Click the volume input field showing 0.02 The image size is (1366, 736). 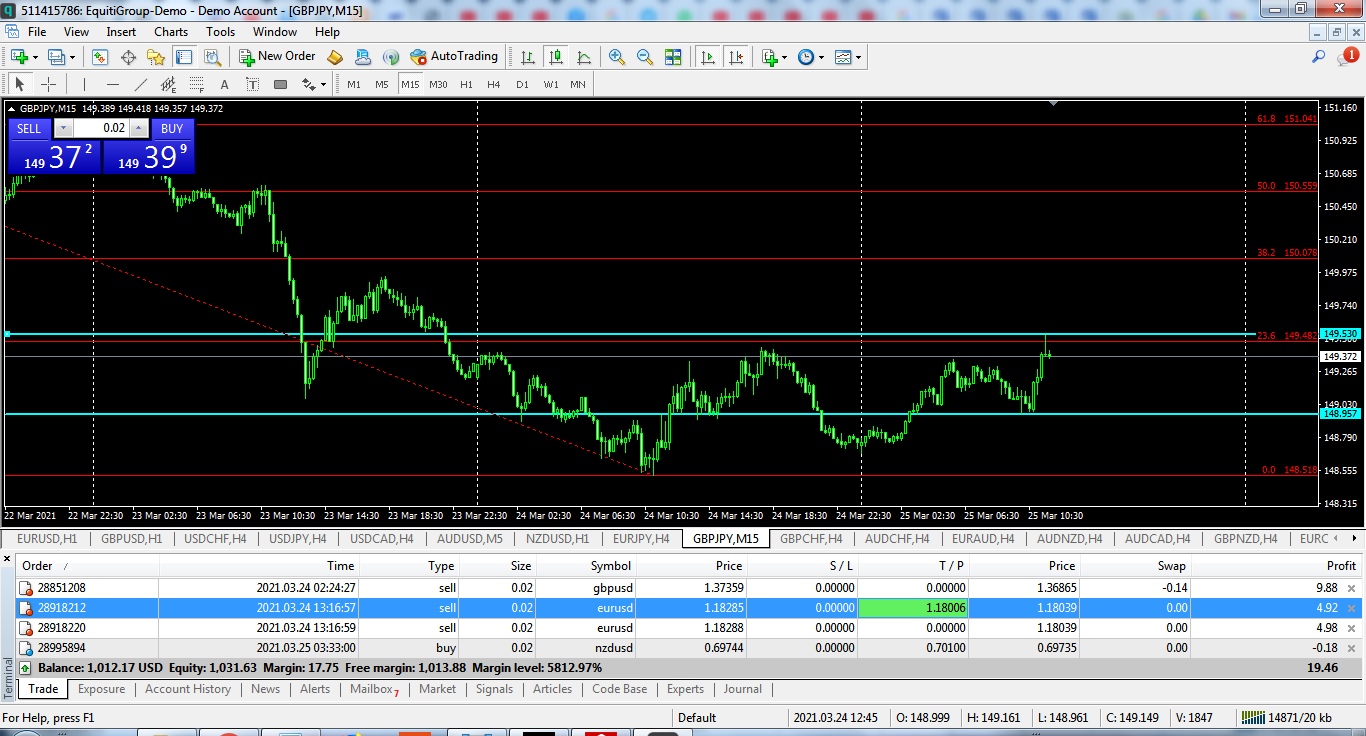point(101,128)
